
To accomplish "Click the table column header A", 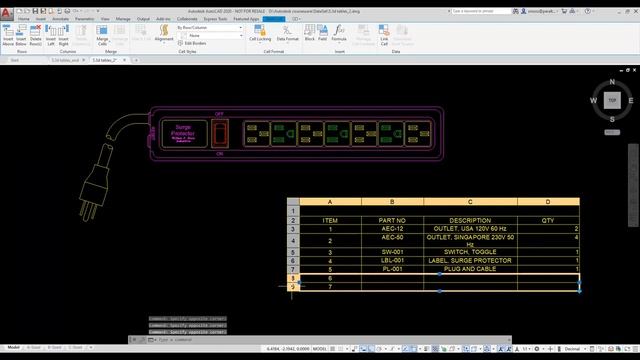I will pyautogui.click(x=330, y=202).
